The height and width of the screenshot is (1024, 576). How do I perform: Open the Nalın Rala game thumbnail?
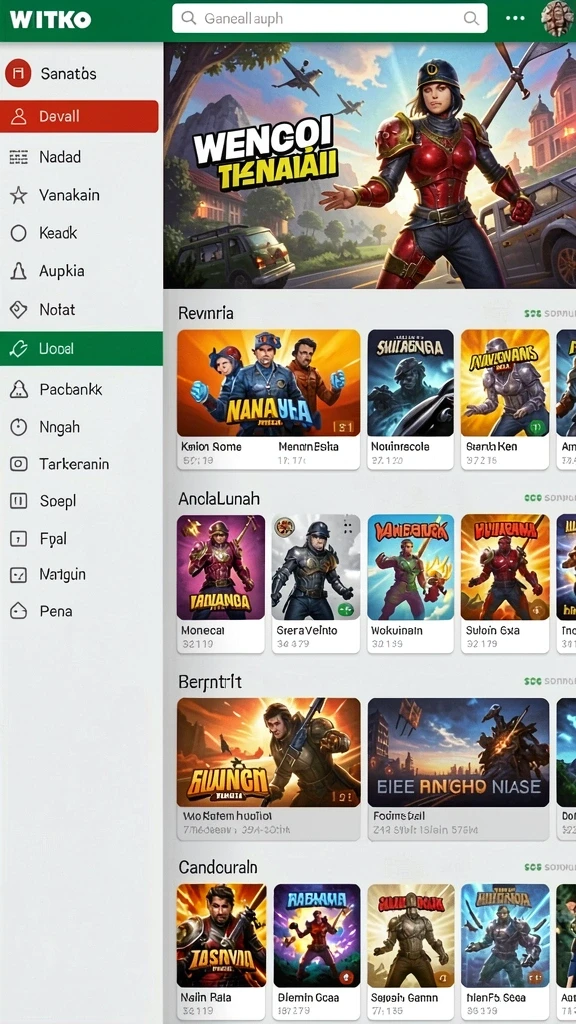[x=221, y=935]
